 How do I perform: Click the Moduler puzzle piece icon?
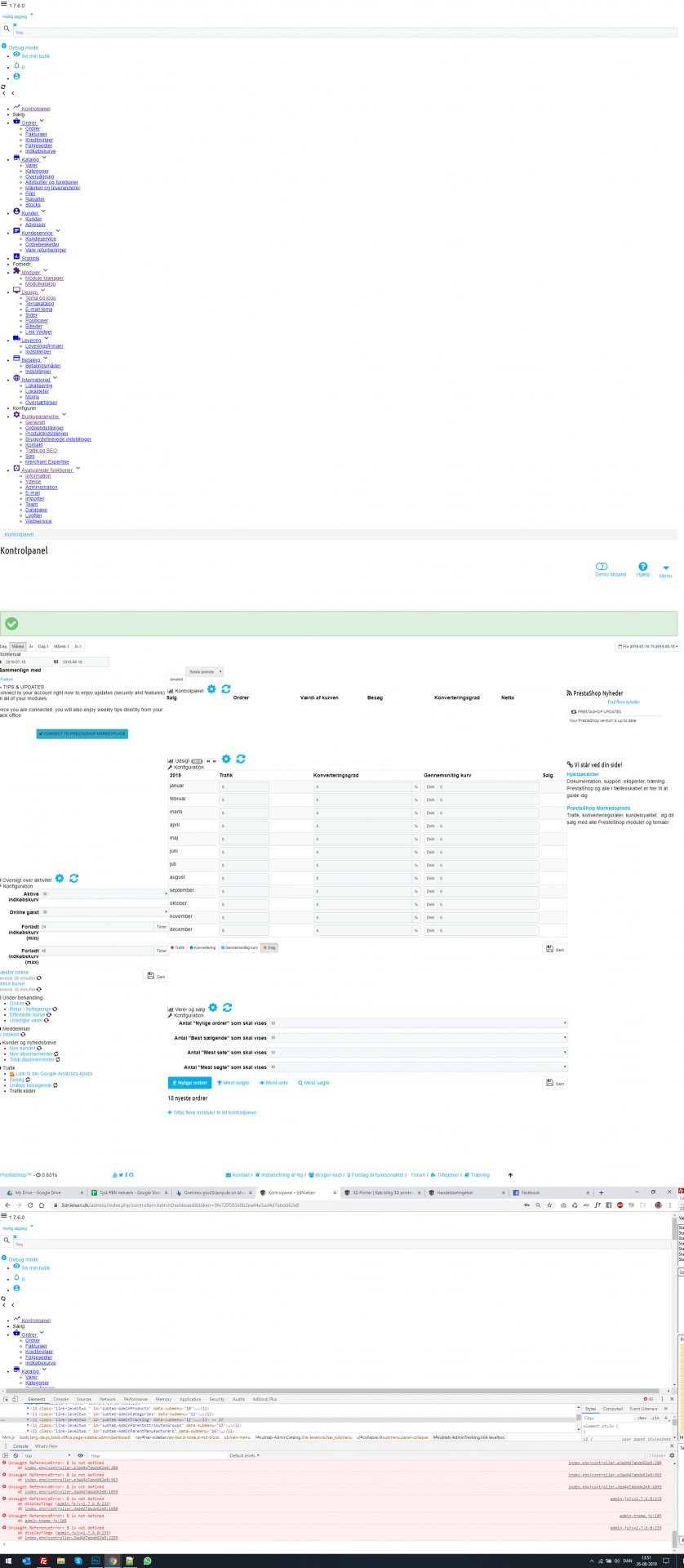click(x=16, y=270)
